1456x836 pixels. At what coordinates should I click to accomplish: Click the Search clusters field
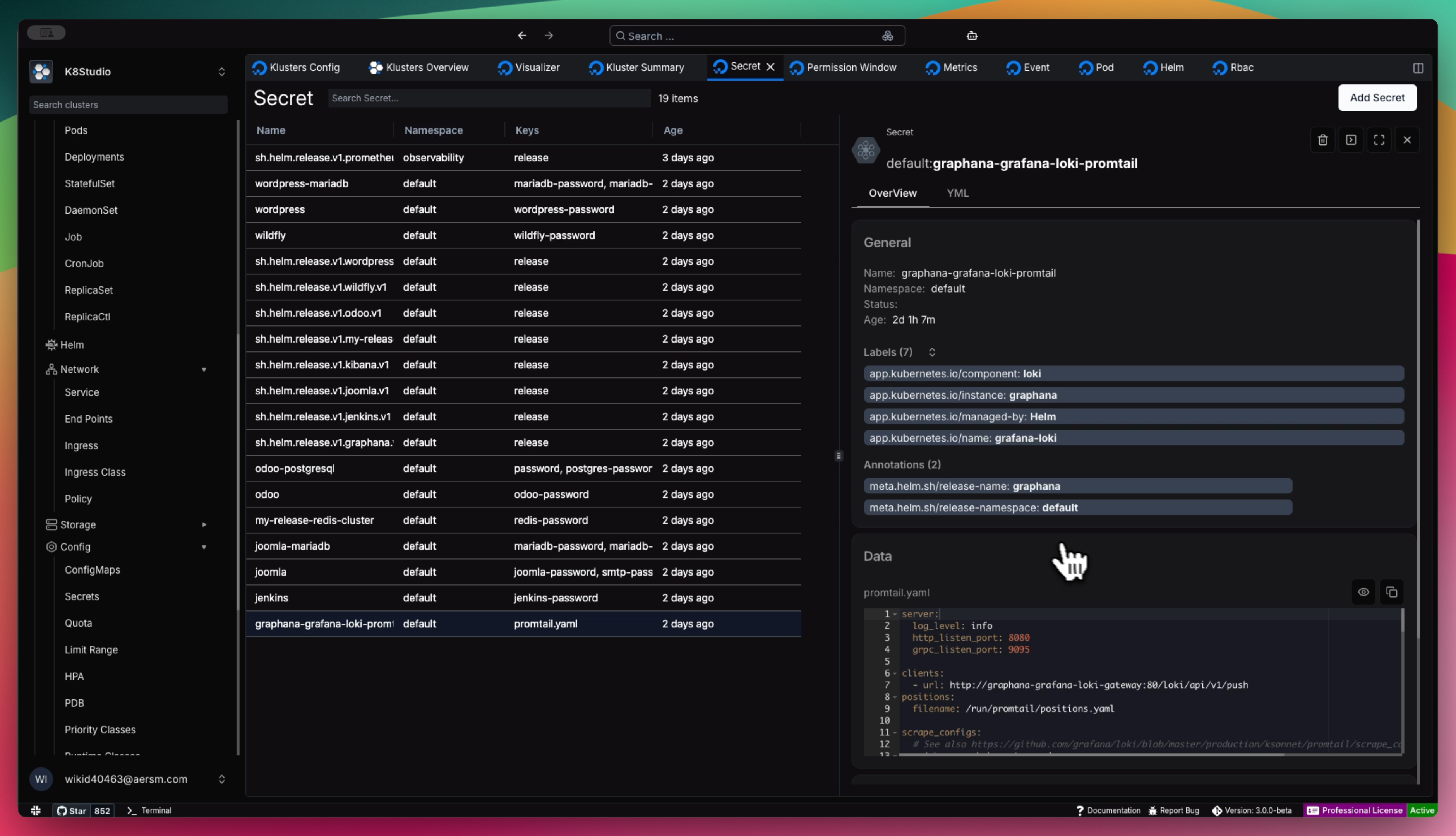[128, 104]
